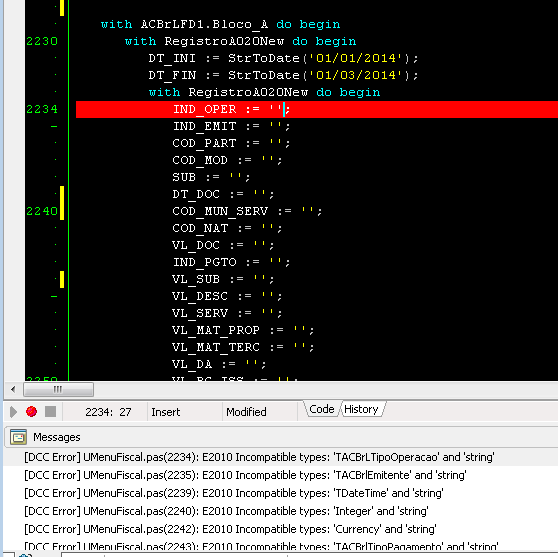Click the horizontal scrollbar left arrow
Viewport: 558px width, 557px height.
click(13, 389)
